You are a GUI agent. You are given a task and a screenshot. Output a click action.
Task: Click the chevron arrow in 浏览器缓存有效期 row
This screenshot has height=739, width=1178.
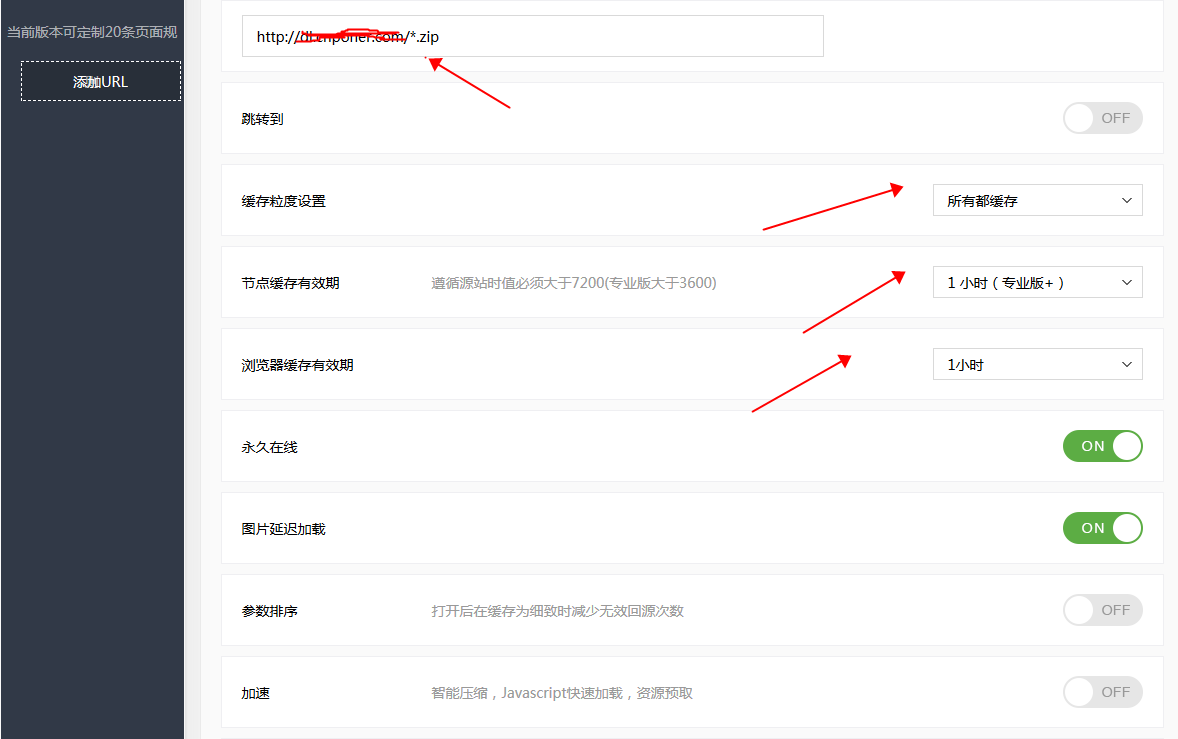1127,364
